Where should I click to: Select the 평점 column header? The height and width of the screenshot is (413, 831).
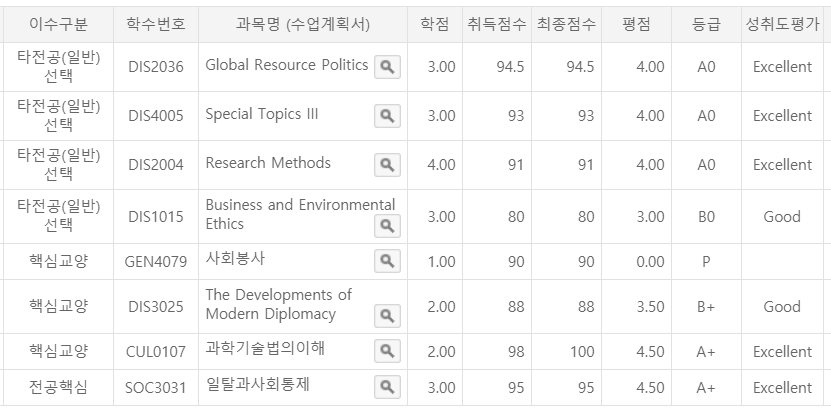tap(636, 24)
